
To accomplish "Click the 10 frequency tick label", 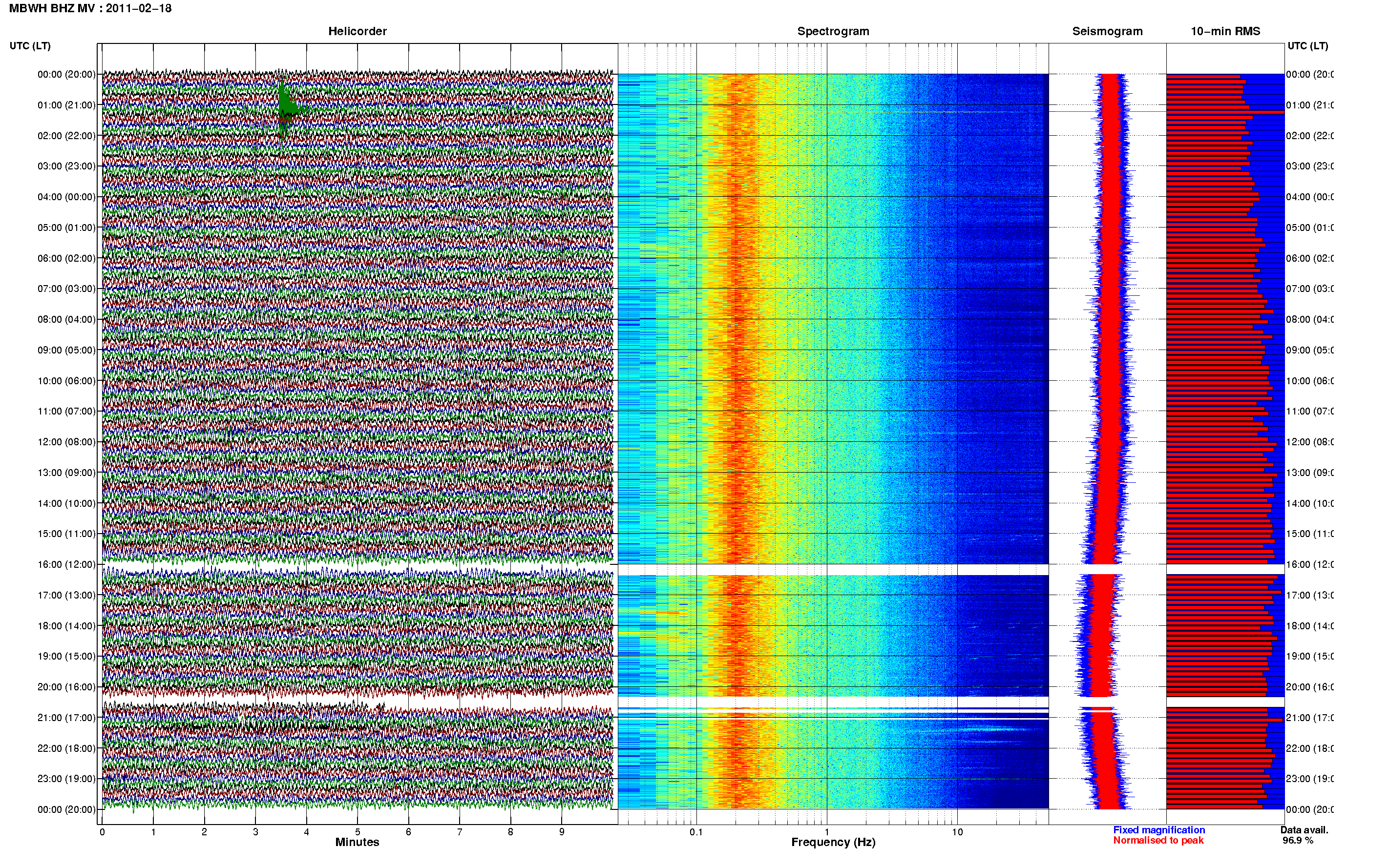I will (957, 832).
